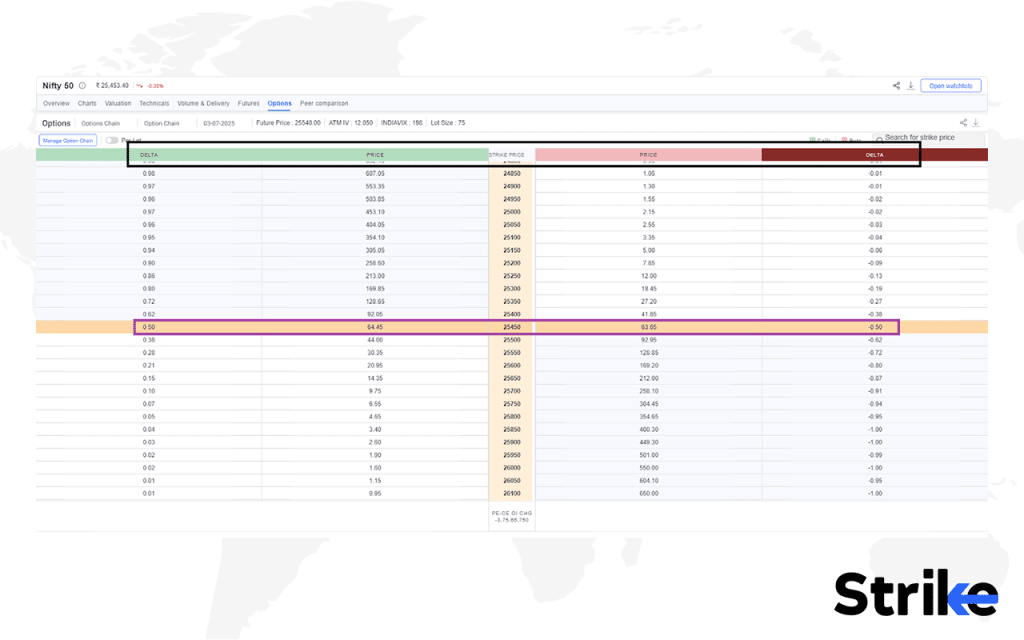This screenshot has width=1024, height=640.
Task: Select strike price 25200
Action: (512, 263)
